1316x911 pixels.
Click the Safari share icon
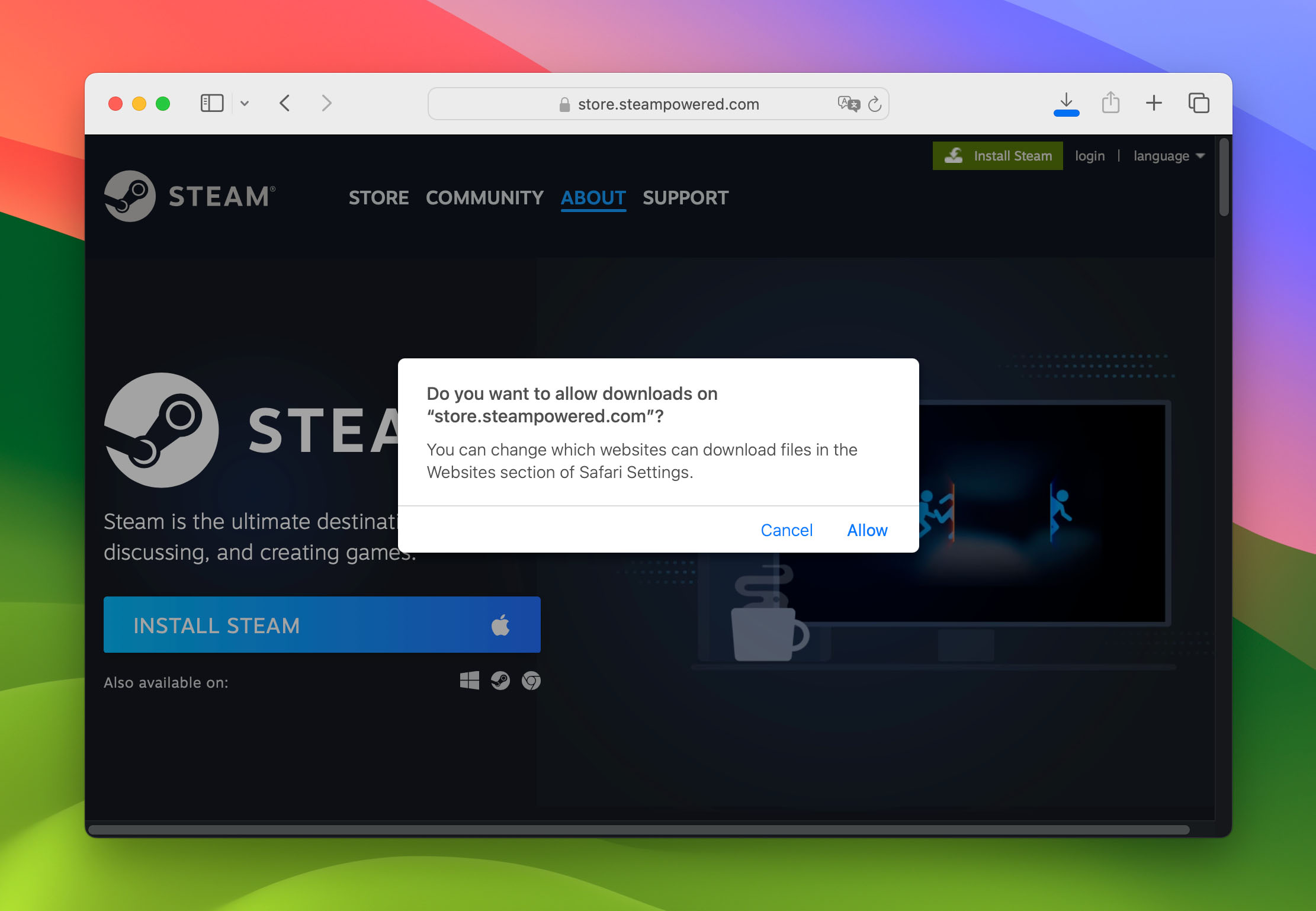[1109, 103]
